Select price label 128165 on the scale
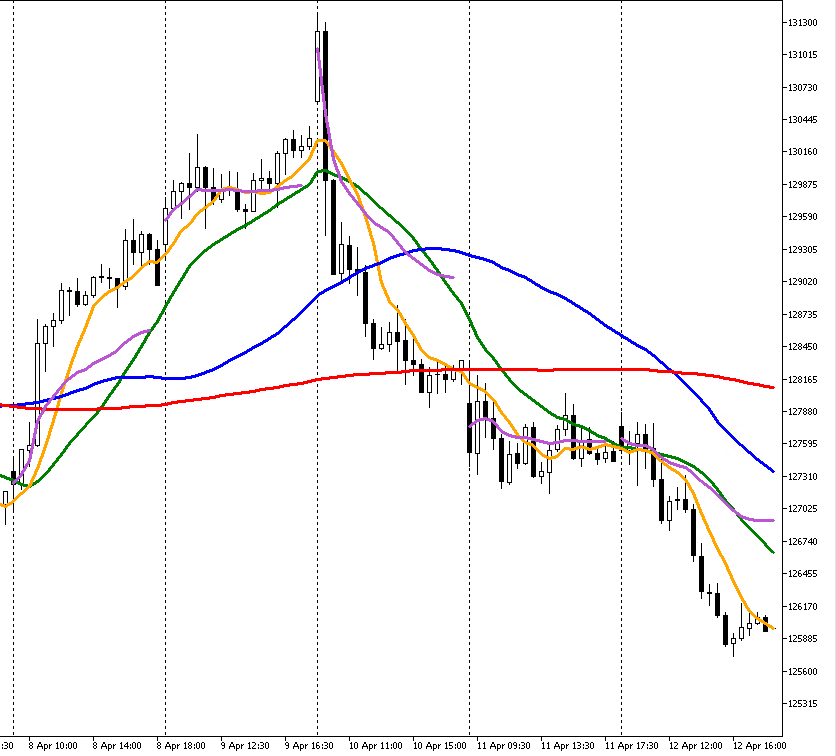This screenshot has width=836, height=756. (802, 380)
